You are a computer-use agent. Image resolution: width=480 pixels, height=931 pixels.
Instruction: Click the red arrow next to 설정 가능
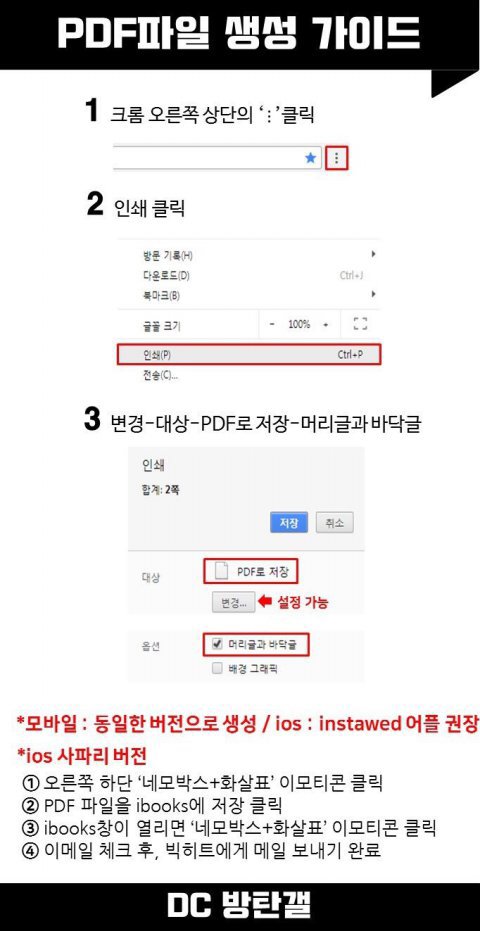pyautogui.click(x=266, y=602)
